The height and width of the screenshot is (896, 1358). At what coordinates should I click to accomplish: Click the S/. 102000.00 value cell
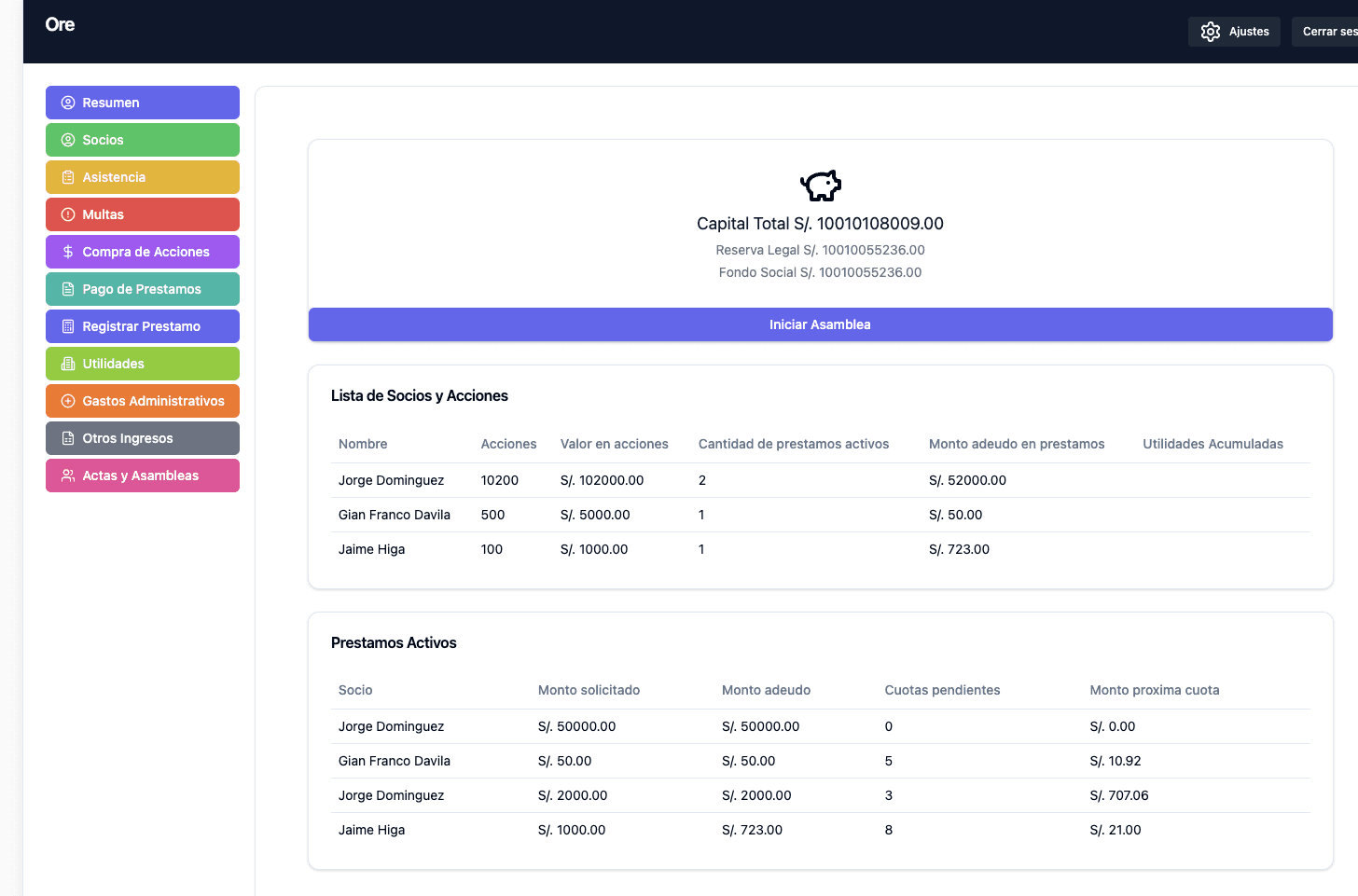click(x=603, y=480)
